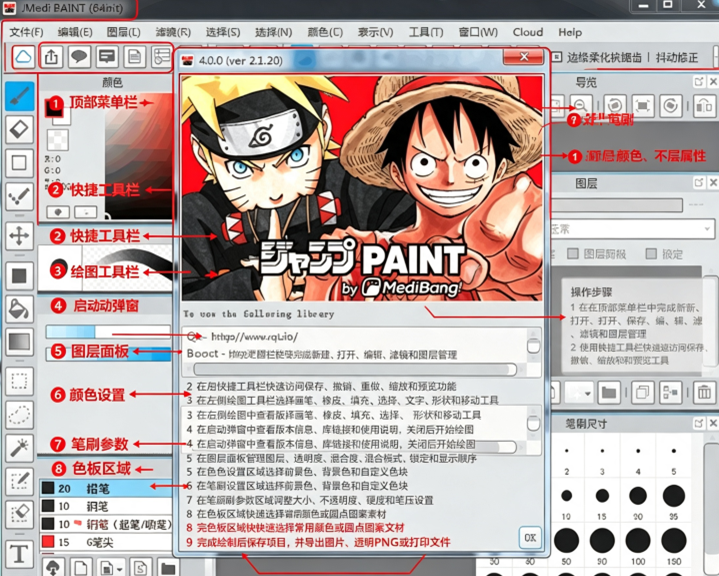Image resolution: width=719 pixels, height=576 pixels.
Task: Click horizontal scrollbar under the Booct line
Action: click(x=355, y=370)
